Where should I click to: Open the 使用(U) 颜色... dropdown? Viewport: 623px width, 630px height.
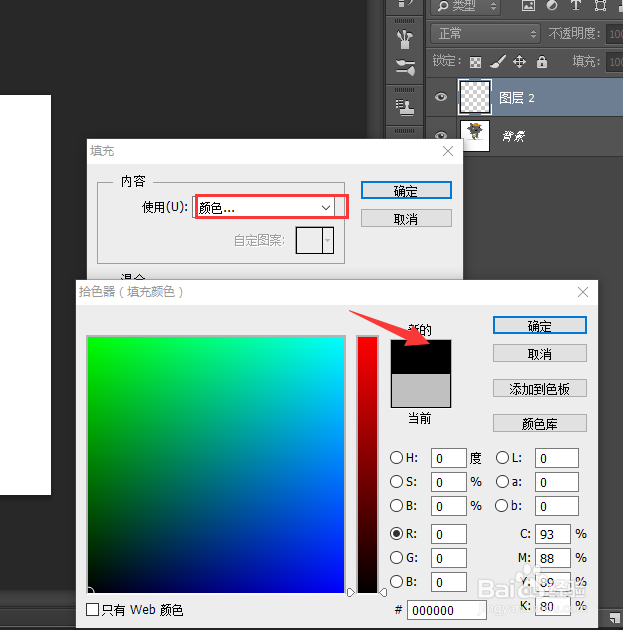pyautogui.click(x=265, y=208)
